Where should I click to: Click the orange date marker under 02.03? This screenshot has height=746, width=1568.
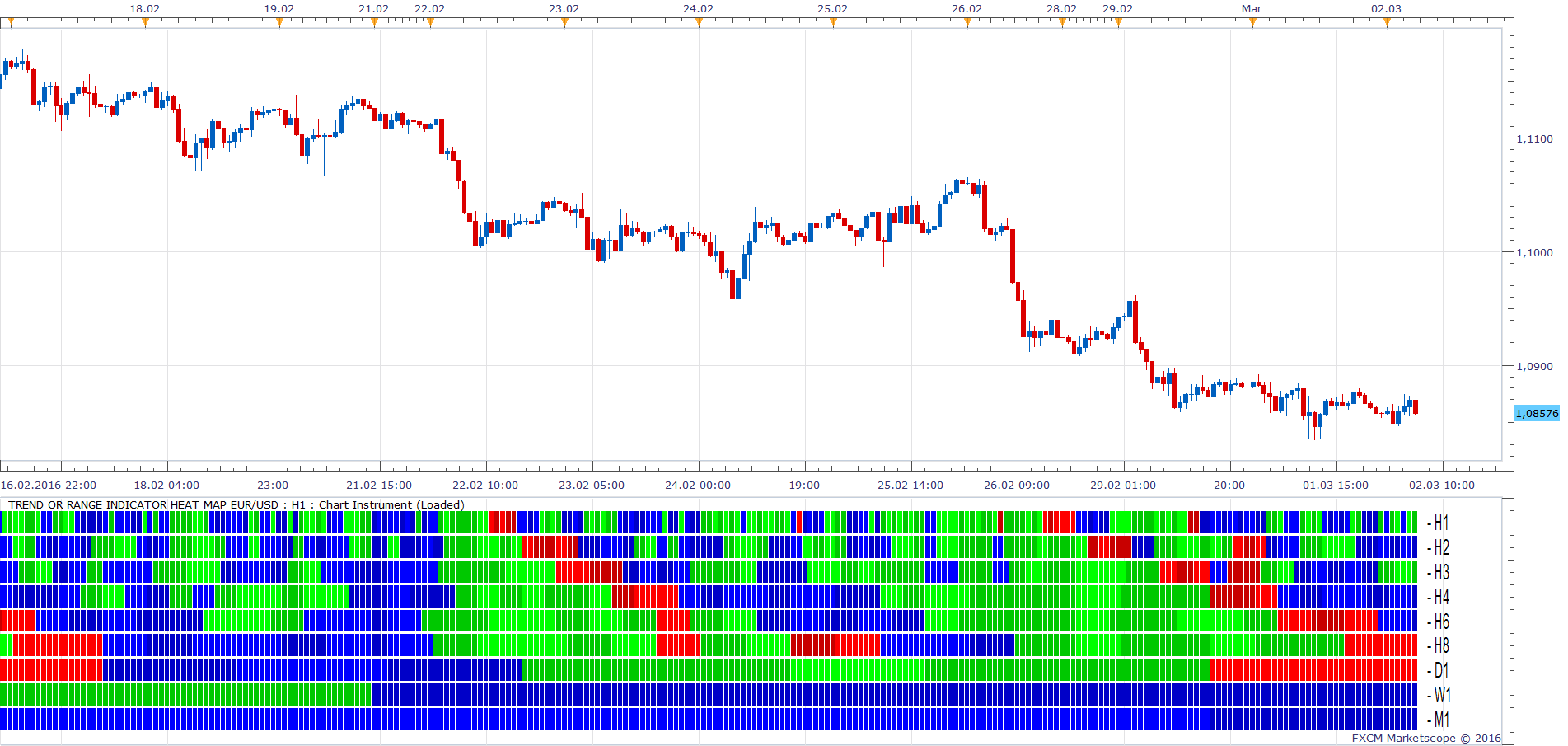[x=1387, y=22]
